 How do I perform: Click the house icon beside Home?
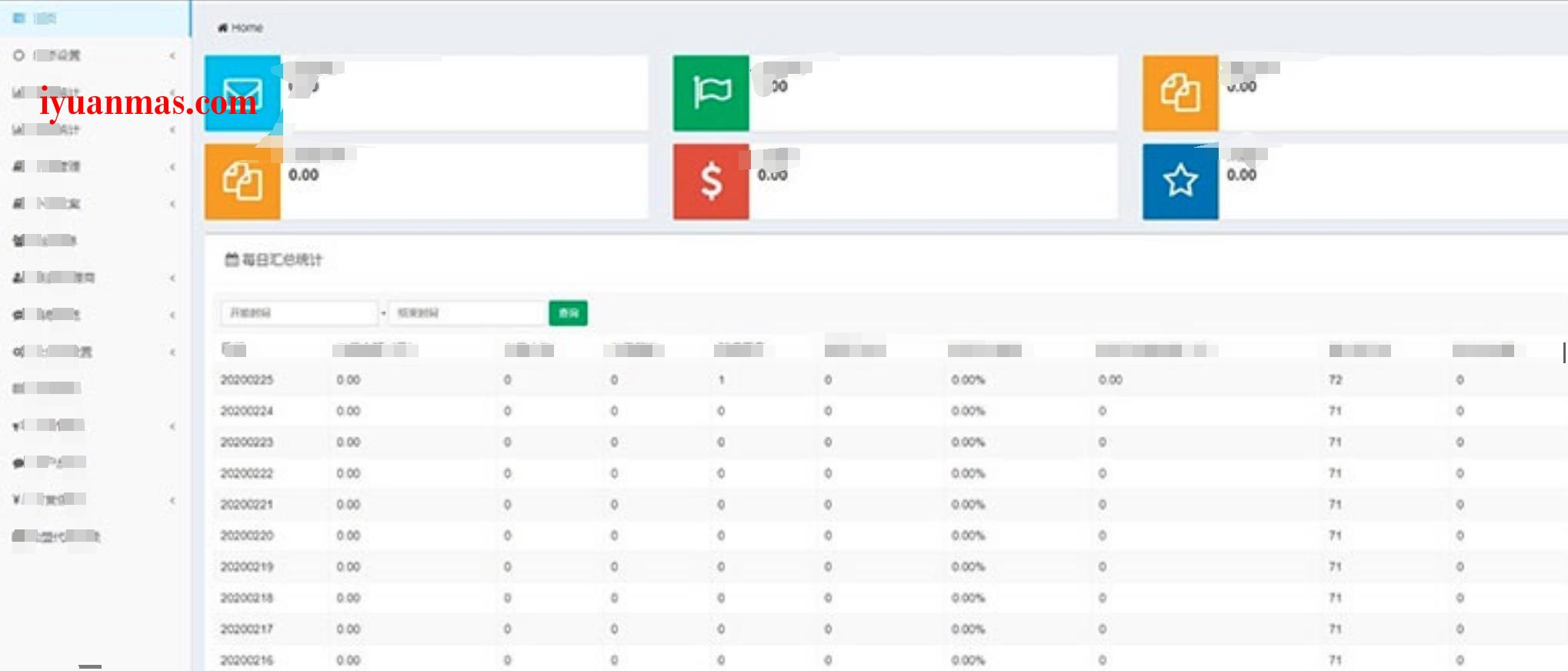click(x=223, y=28)
